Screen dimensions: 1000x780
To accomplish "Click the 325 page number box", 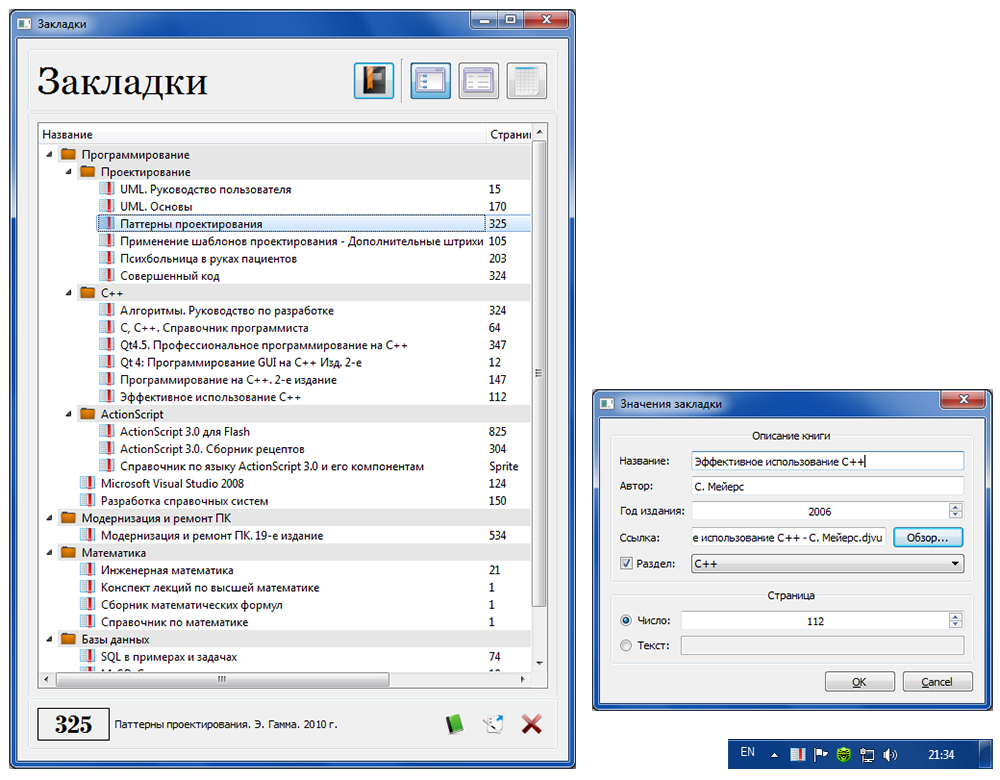I will (73, 724).
